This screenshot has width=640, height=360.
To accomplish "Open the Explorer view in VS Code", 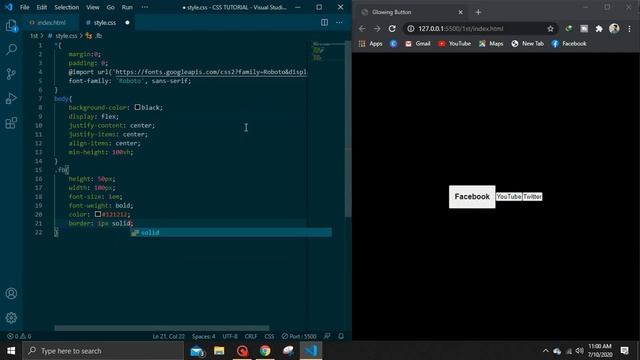I will [11, 26].
